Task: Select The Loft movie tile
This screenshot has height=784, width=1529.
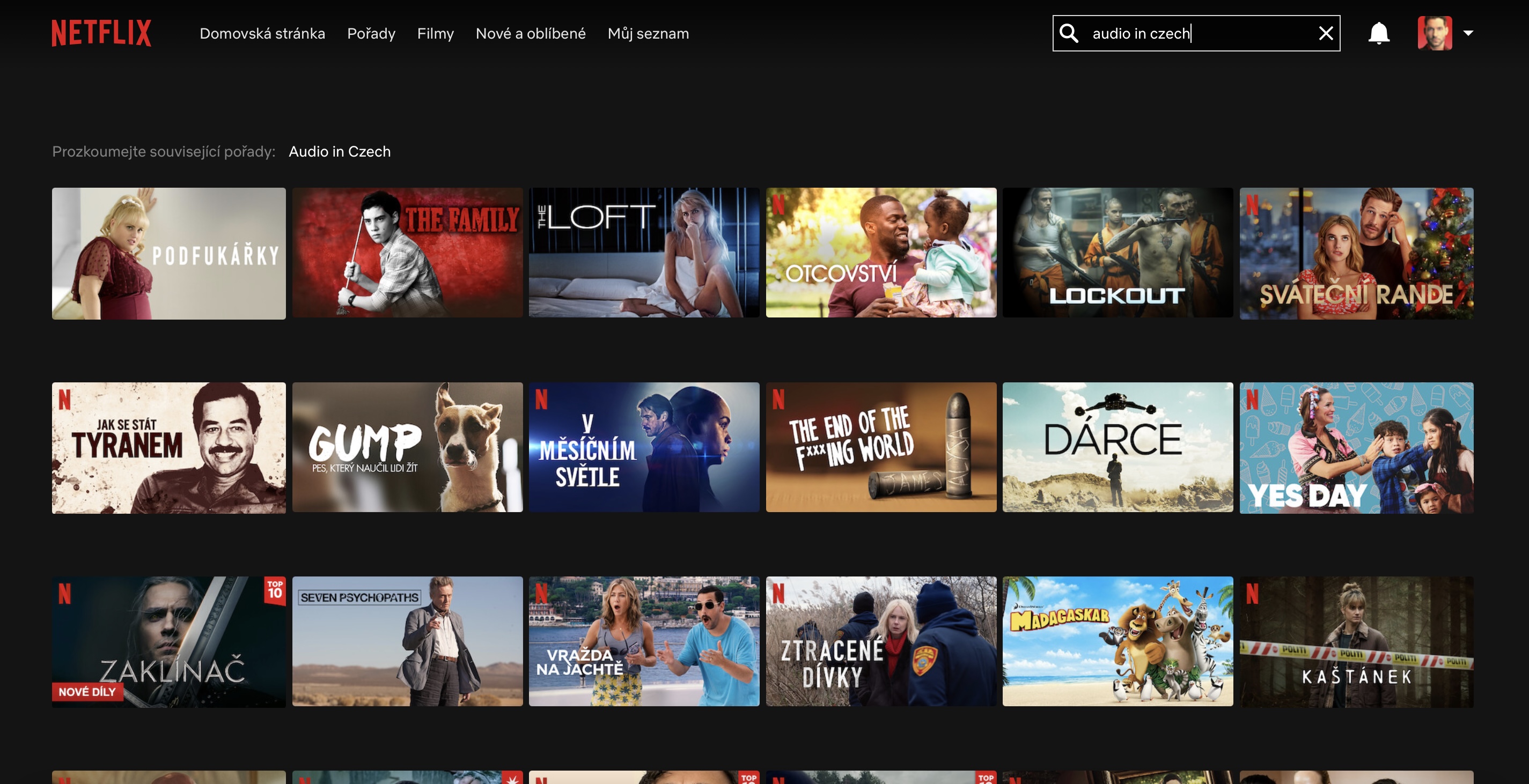Action: pyautogui.click(x=643, y=253)
